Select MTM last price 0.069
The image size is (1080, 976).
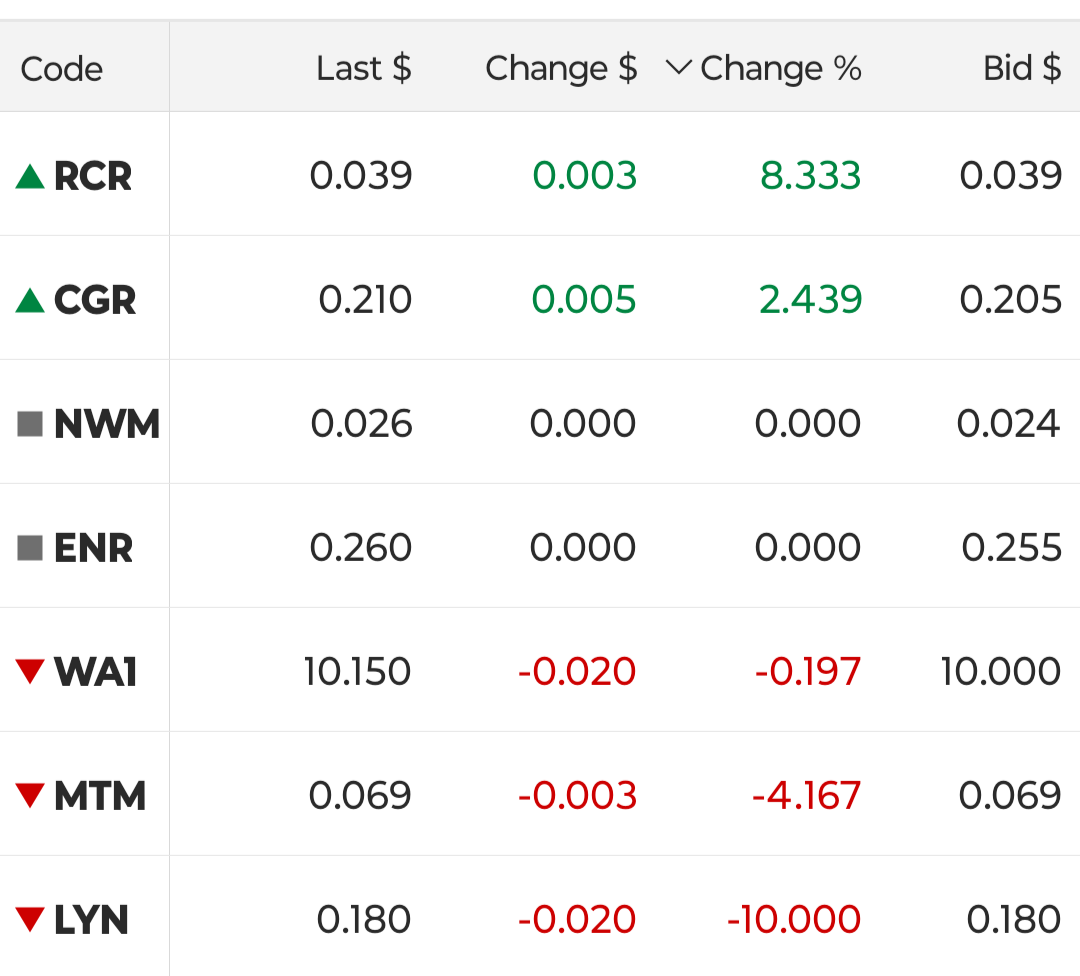point(360,796)
